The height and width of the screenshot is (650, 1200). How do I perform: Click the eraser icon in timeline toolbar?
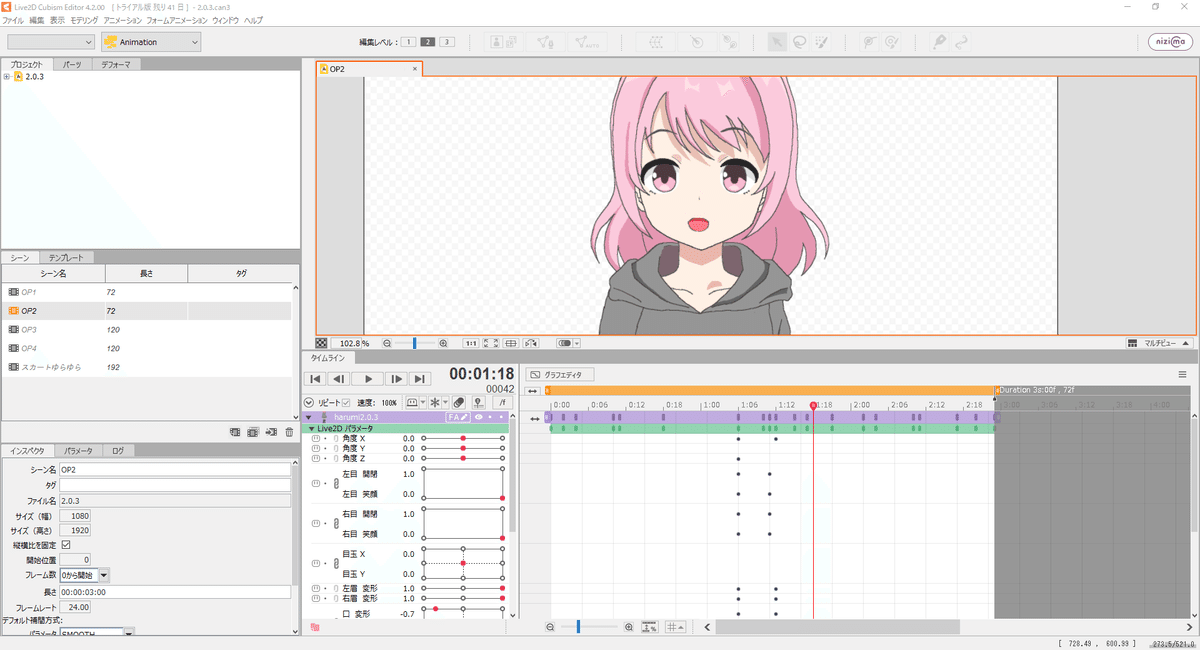pyautogui.click(x=459, y=402)
